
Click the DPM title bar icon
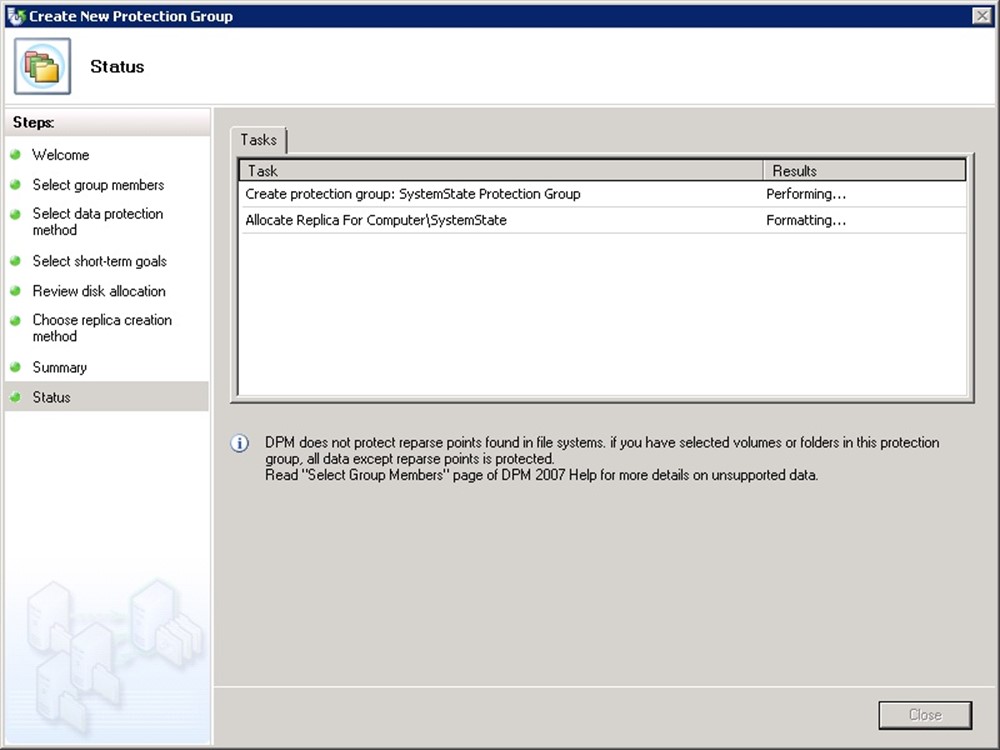[16, 16]
